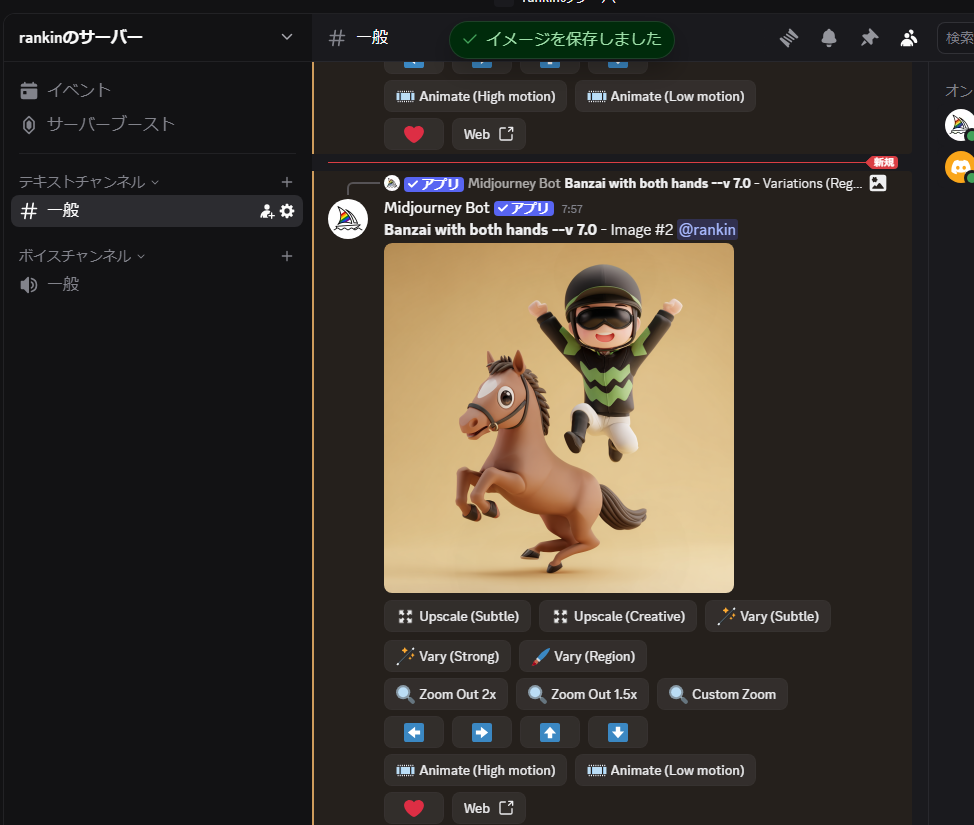Collapse the ボイスチャンネル category
The height and width of the screenshot is (825, 974).
[x=82, y=256]
